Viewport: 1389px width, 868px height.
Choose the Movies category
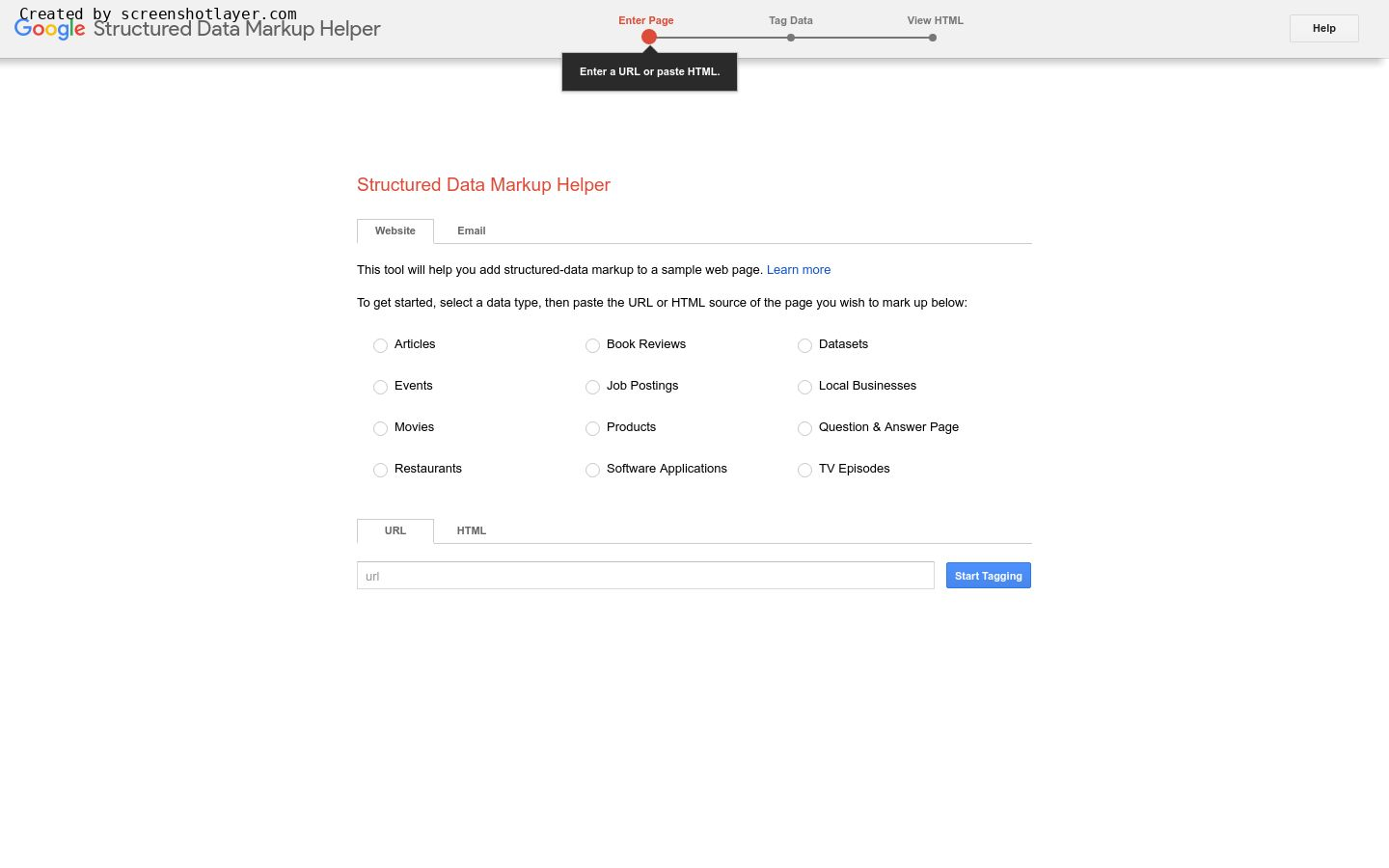point(380,428)
